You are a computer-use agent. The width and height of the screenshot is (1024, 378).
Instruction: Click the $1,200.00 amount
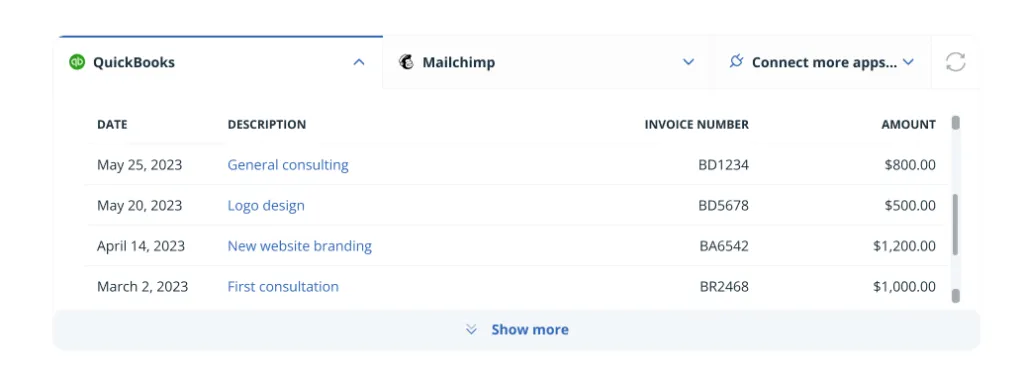[904, 246]
